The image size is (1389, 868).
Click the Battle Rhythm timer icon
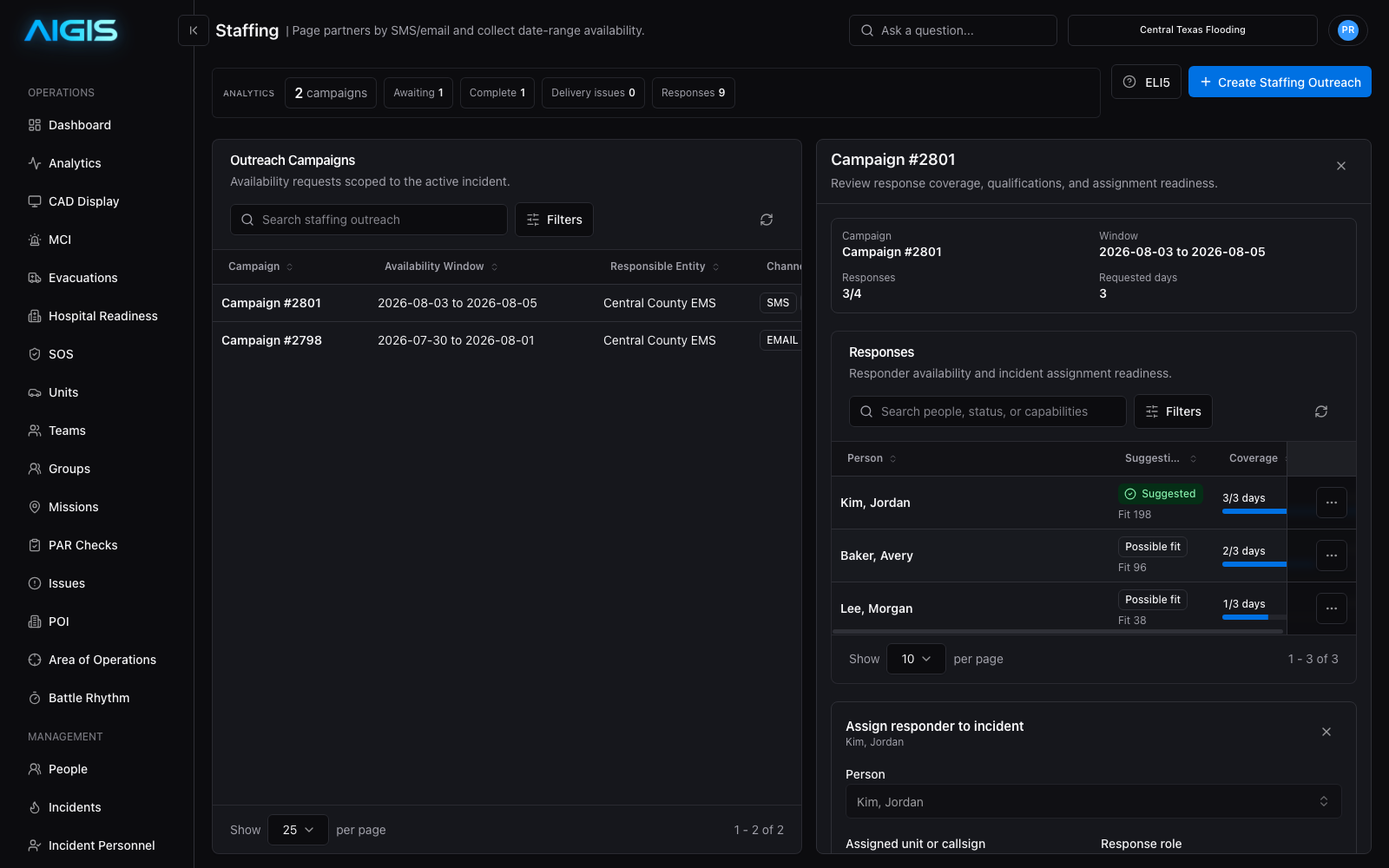[35, 698]
